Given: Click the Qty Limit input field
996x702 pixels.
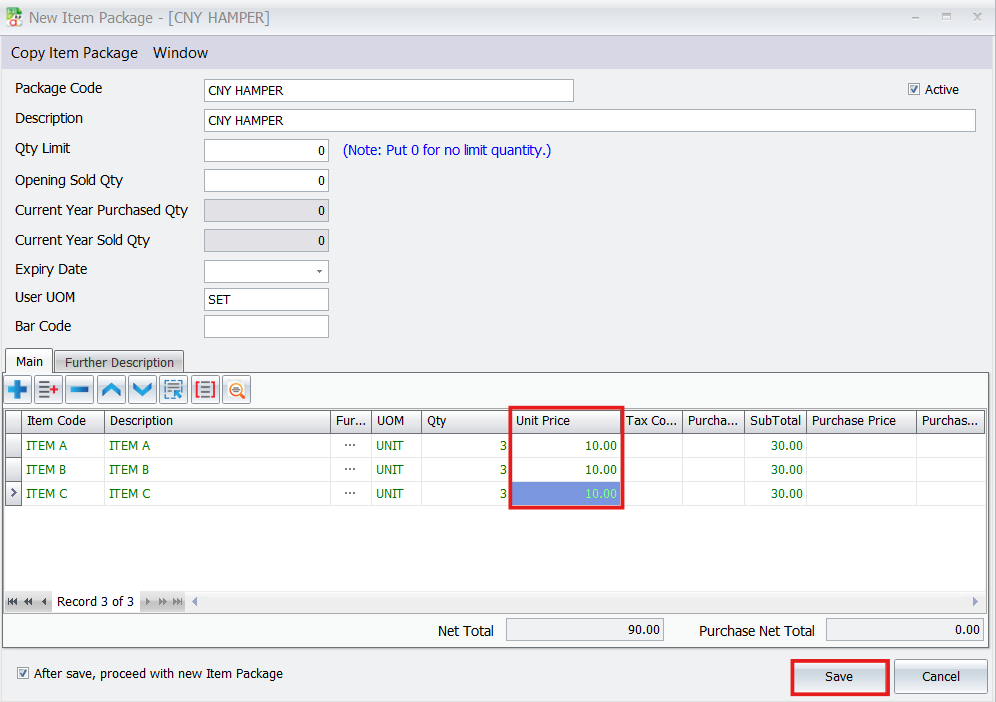Looking at the screenshot, I should pyautogui.click(x=265, y=150).
